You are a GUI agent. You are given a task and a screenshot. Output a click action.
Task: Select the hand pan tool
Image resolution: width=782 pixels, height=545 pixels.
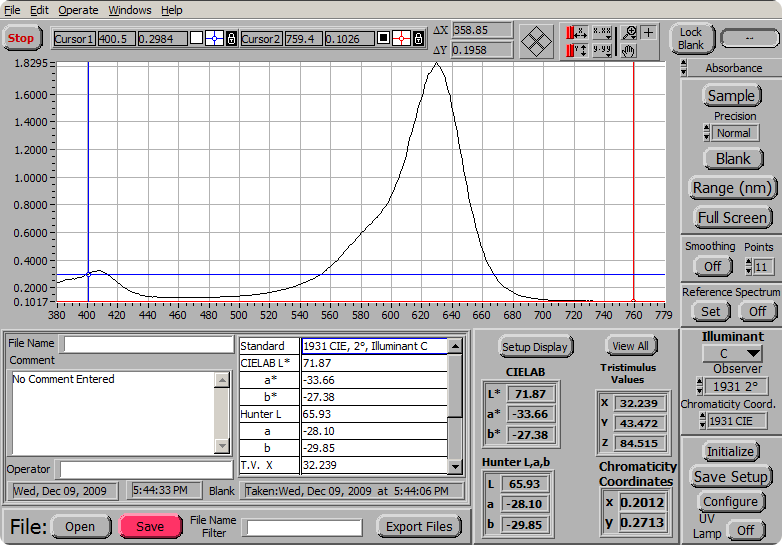coord(629,50)
